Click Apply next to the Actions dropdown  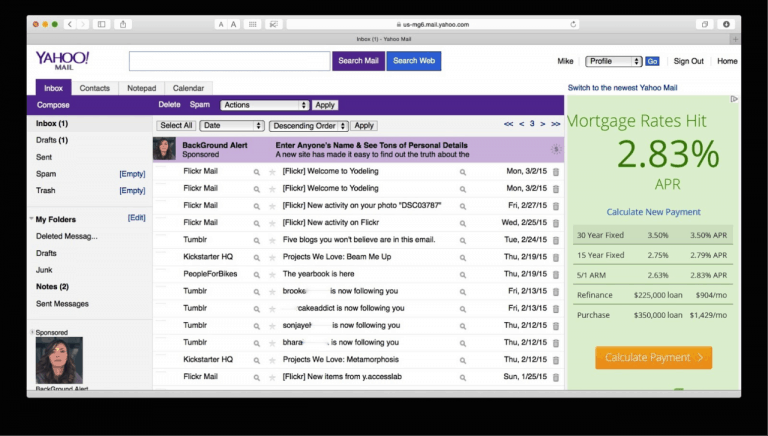pos(325,105)
